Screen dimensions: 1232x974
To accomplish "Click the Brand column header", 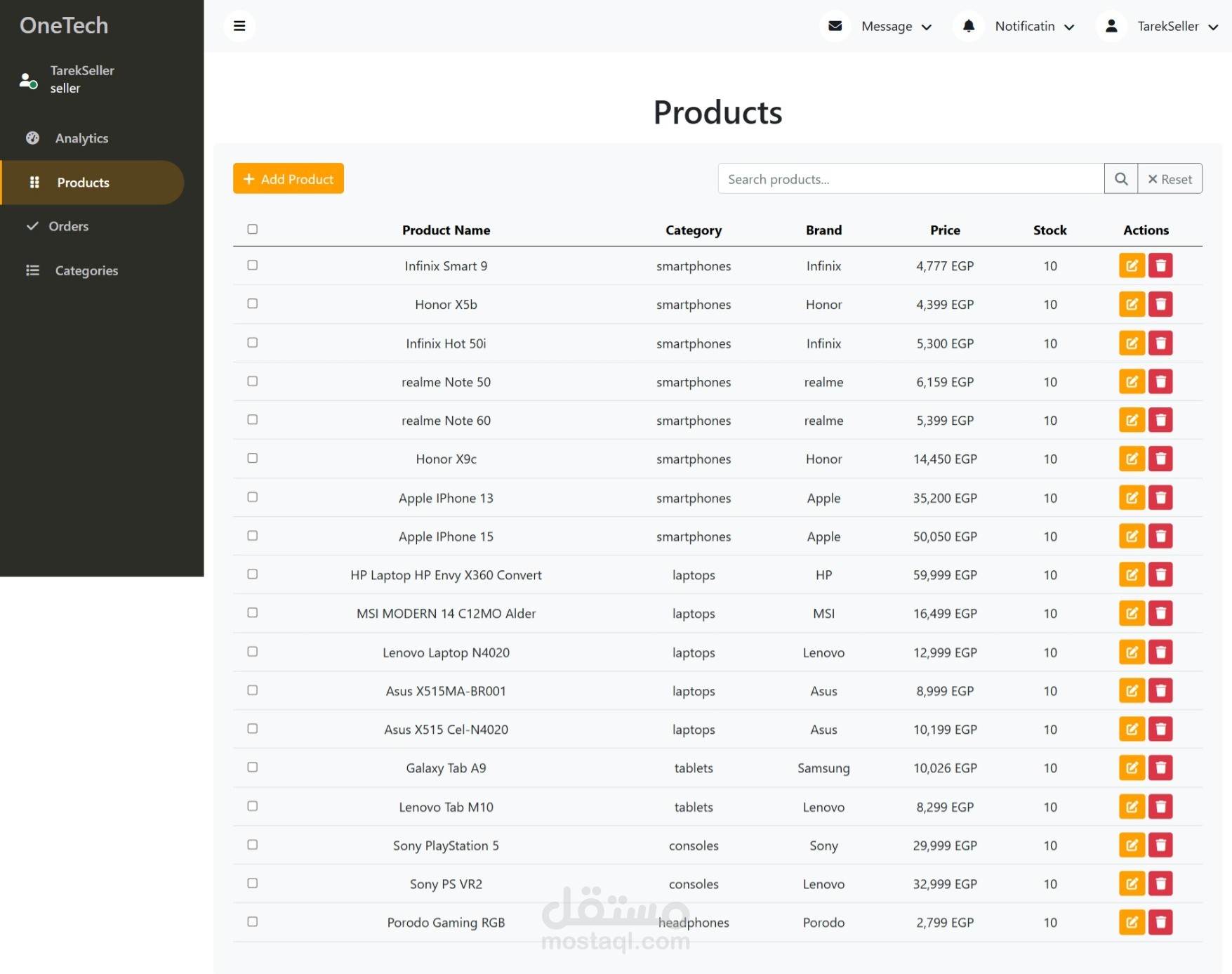I will tap(823, 230).
